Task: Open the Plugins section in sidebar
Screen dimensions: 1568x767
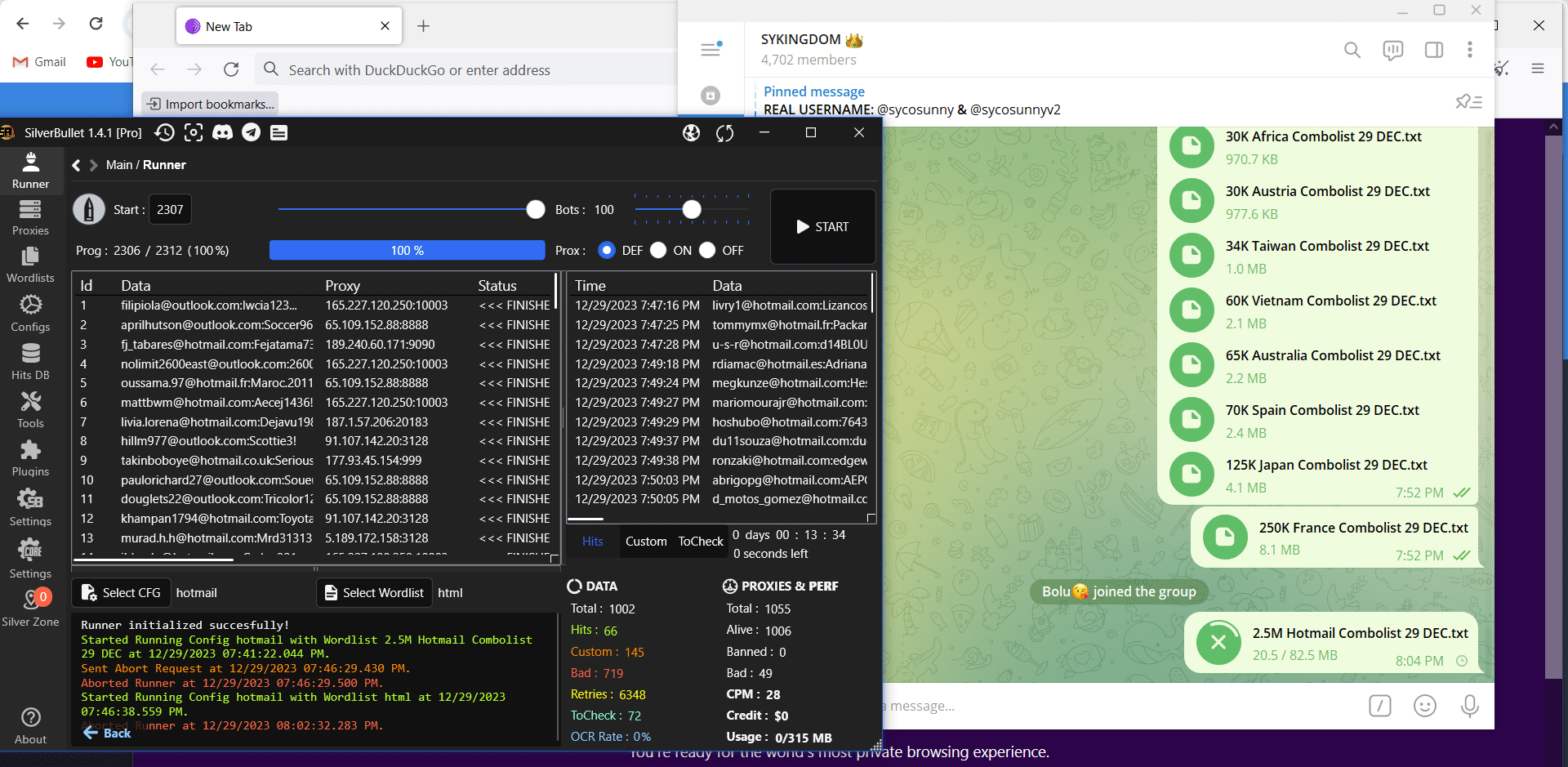Action: (30, 458)
